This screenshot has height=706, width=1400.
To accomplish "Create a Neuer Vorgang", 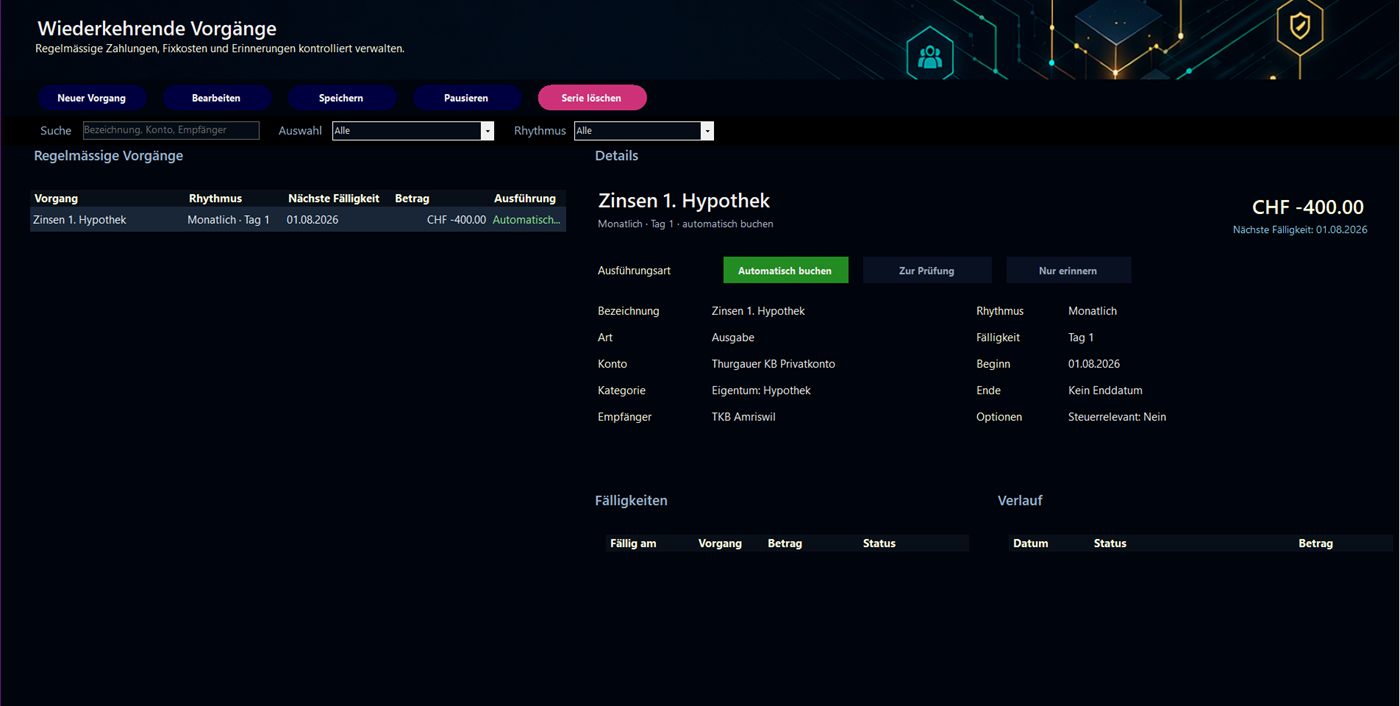I will [92, 98].
